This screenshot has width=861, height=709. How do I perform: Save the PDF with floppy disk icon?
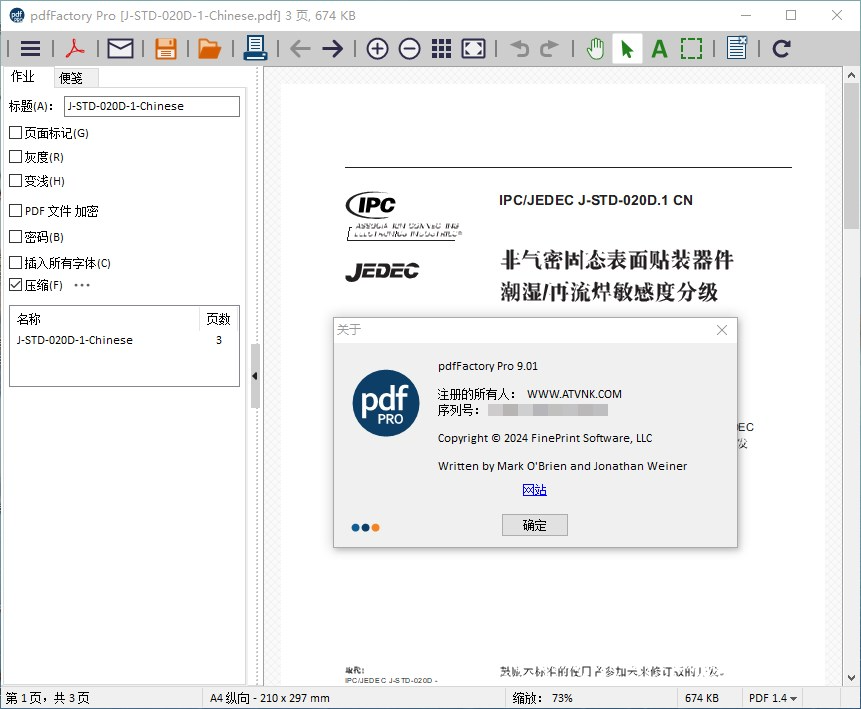pos(165,49)
